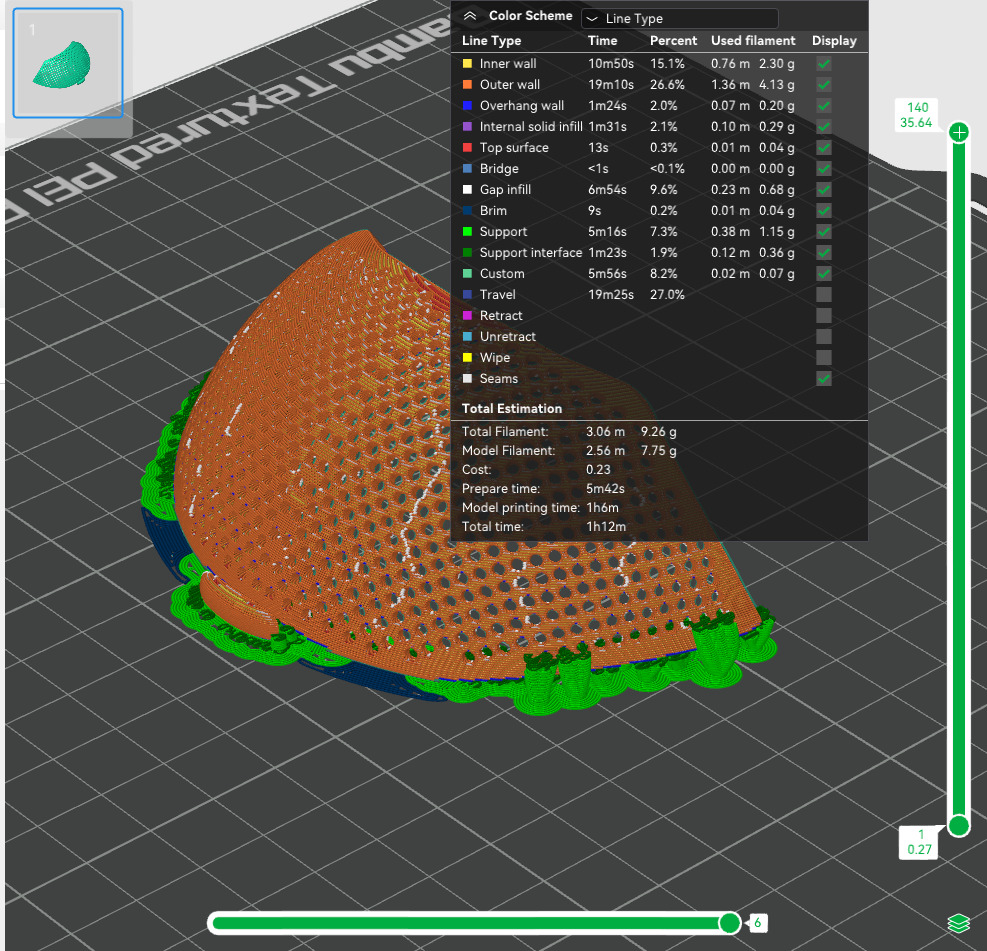
Task: Hide Overhang wall lines
Action: coord(823,106)
